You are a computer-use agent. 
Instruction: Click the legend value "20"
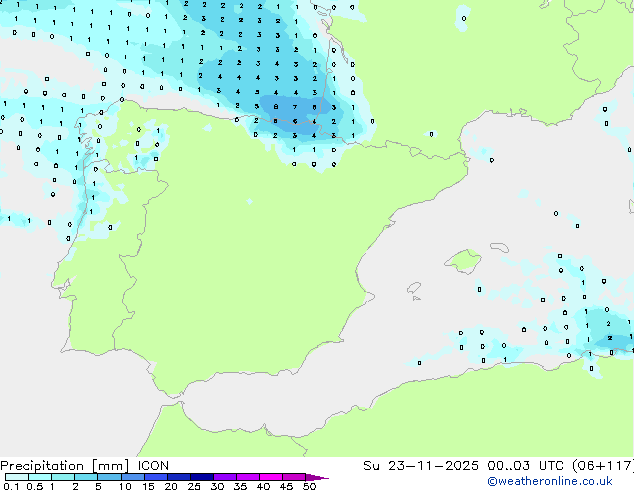(x=171, y=486)
